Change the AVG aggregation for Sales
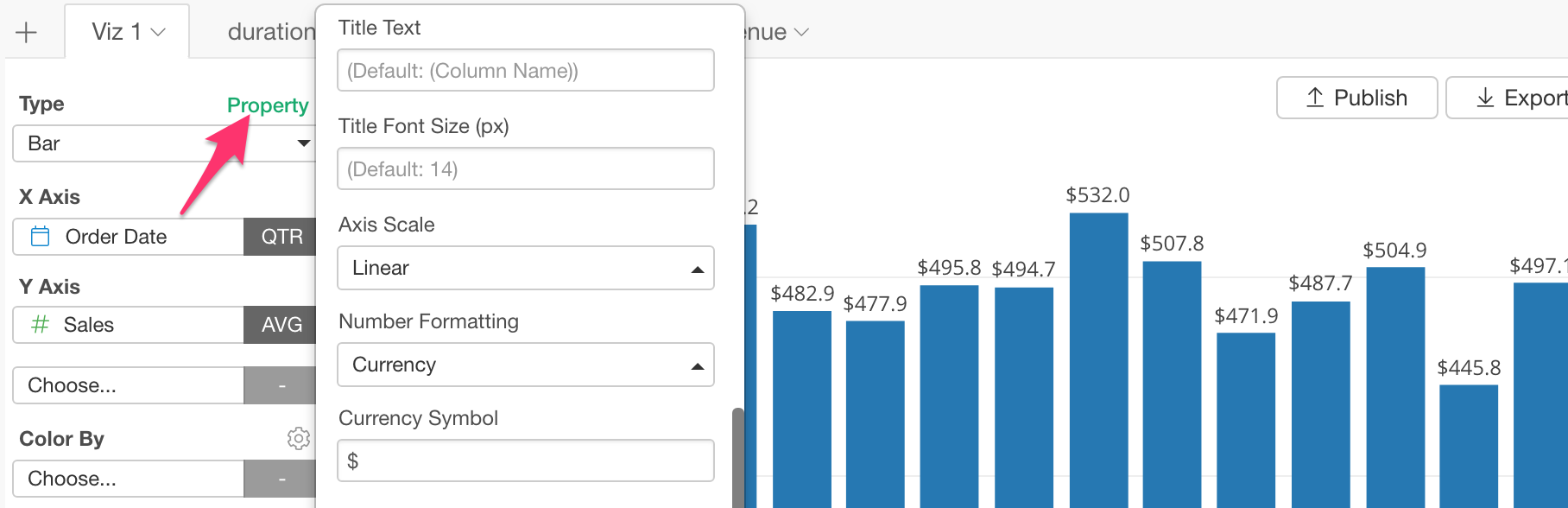 (x=281, y=325)
